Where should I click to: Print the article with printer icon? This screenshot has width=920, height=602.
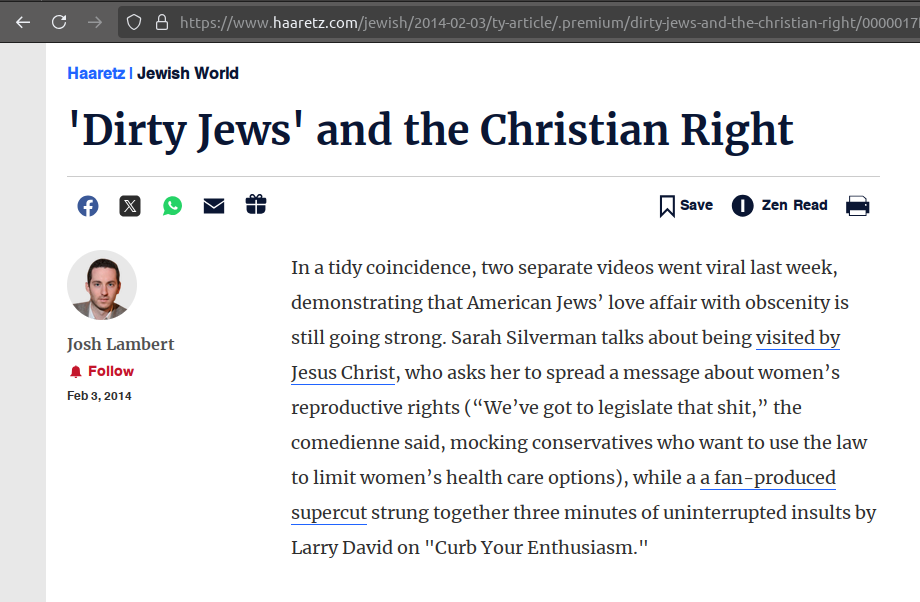tap(857, 206)
